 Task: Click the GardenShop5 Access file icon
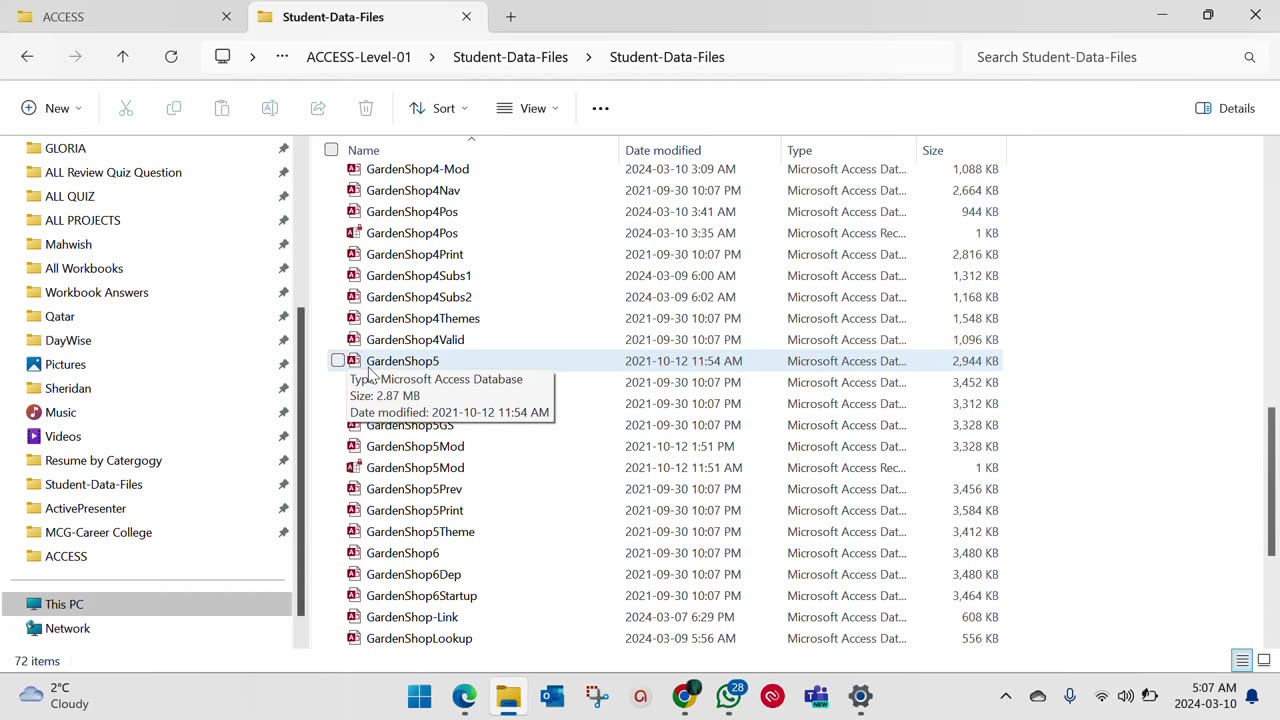[353, 361]
